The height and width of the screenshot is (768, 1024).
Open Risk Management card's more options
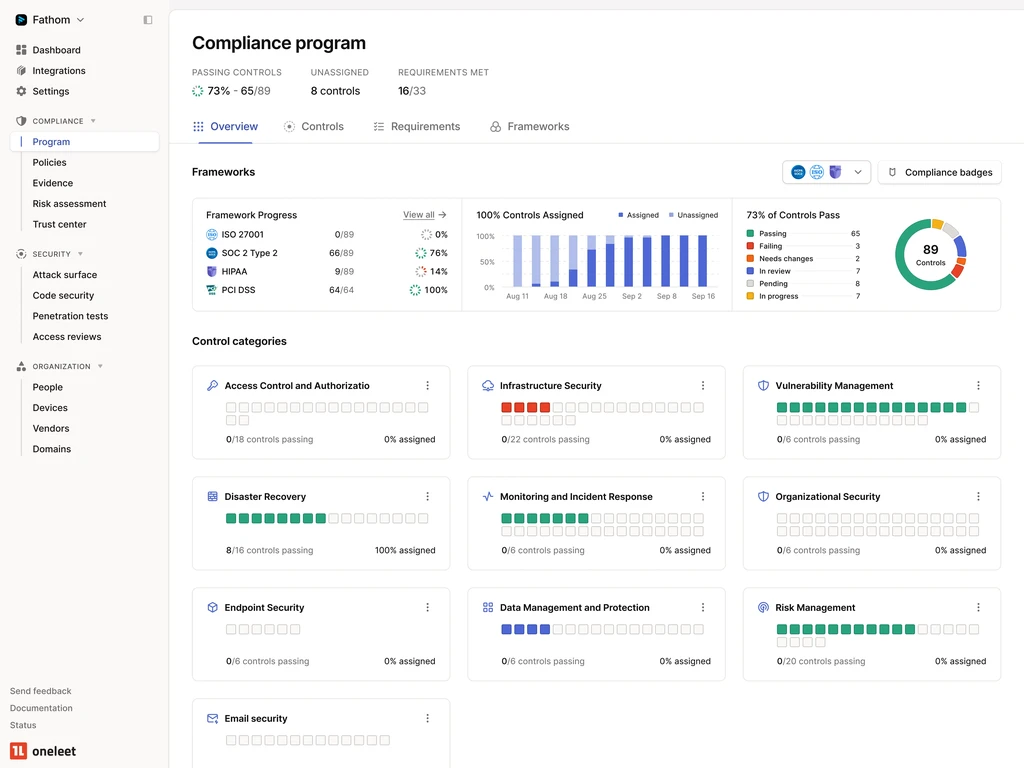(978, 607)
